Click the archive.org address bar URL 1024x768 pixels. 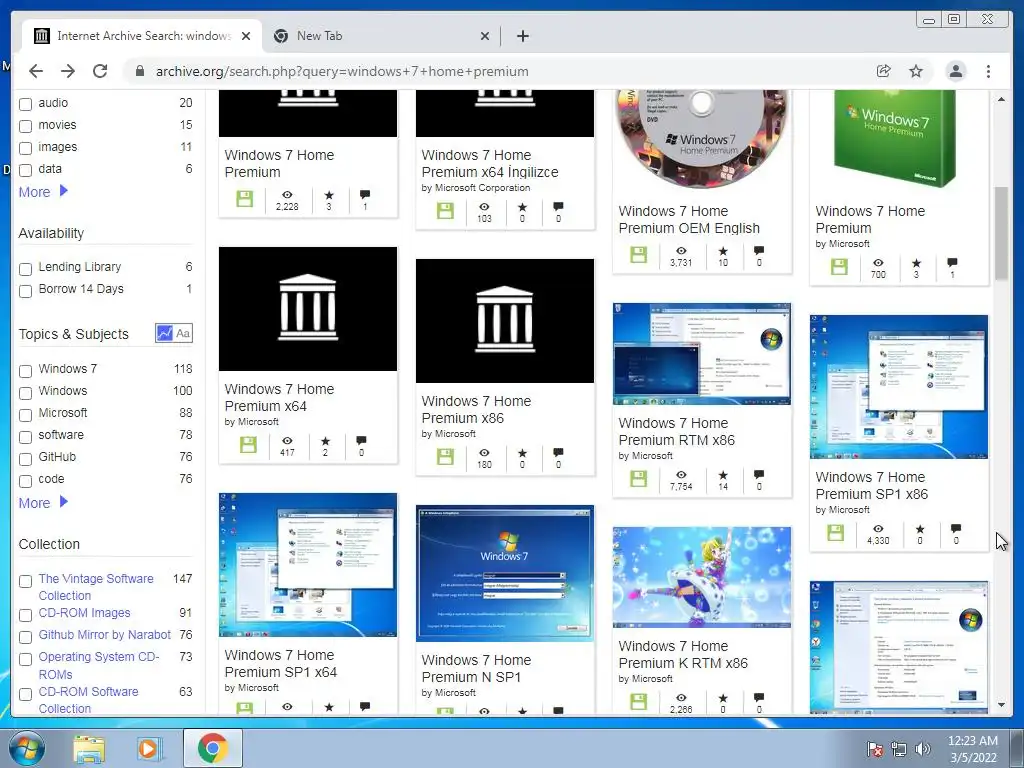[342, 71]
